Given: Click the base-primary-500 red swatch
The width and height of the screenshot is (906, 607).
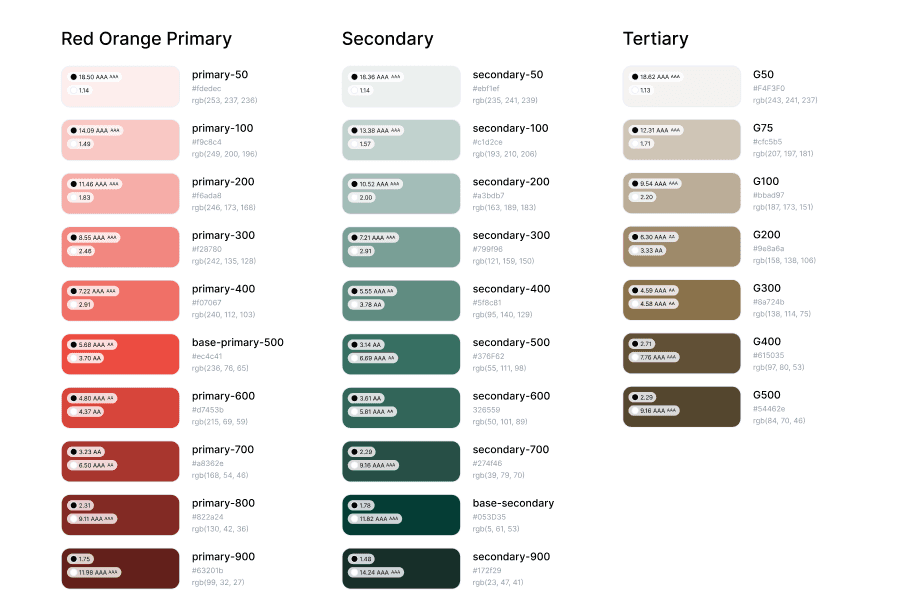Looking at the screenshot, I should pyautogui.click(x=120, y=354).
